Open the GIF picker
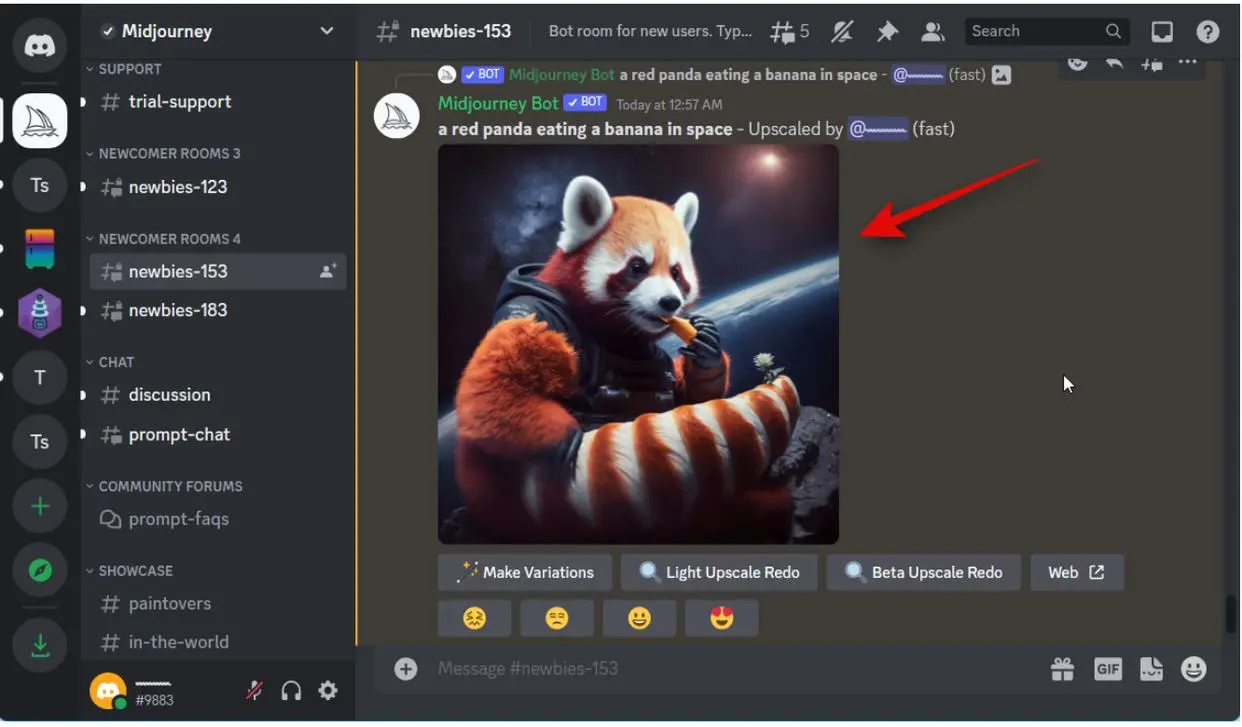This screenshot has height=727, width=1242. tap(1108, 669)
